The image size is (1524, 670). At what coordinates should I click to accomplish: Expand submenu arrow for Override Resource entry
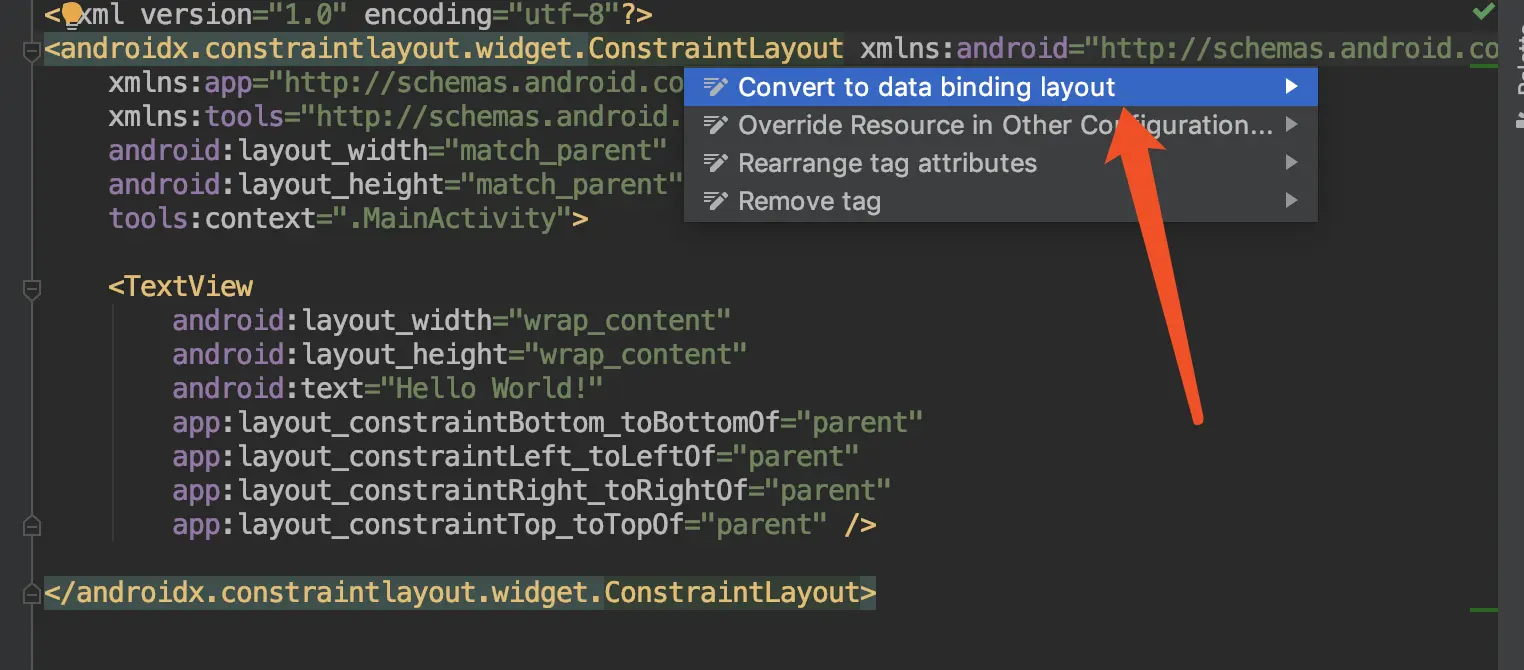click(x=1291, y=125)
